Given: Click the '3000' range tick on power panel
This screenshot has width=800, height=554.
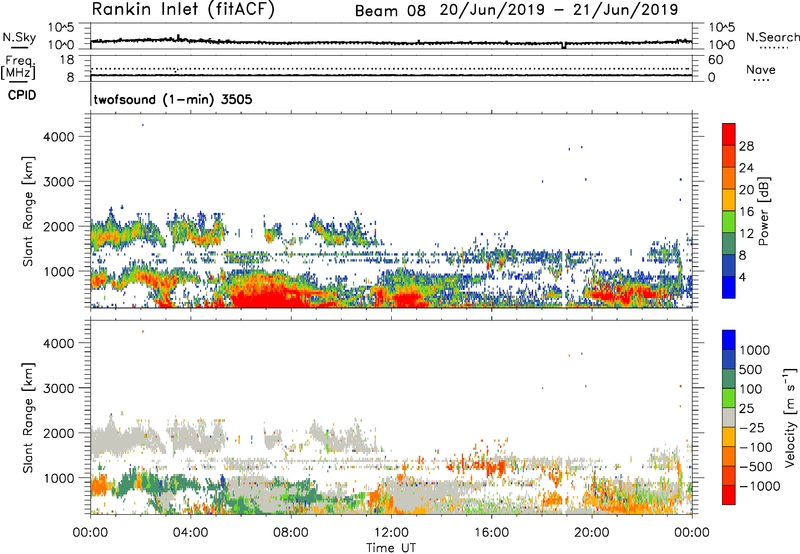Looking at the screenshot, I should 59,182.
